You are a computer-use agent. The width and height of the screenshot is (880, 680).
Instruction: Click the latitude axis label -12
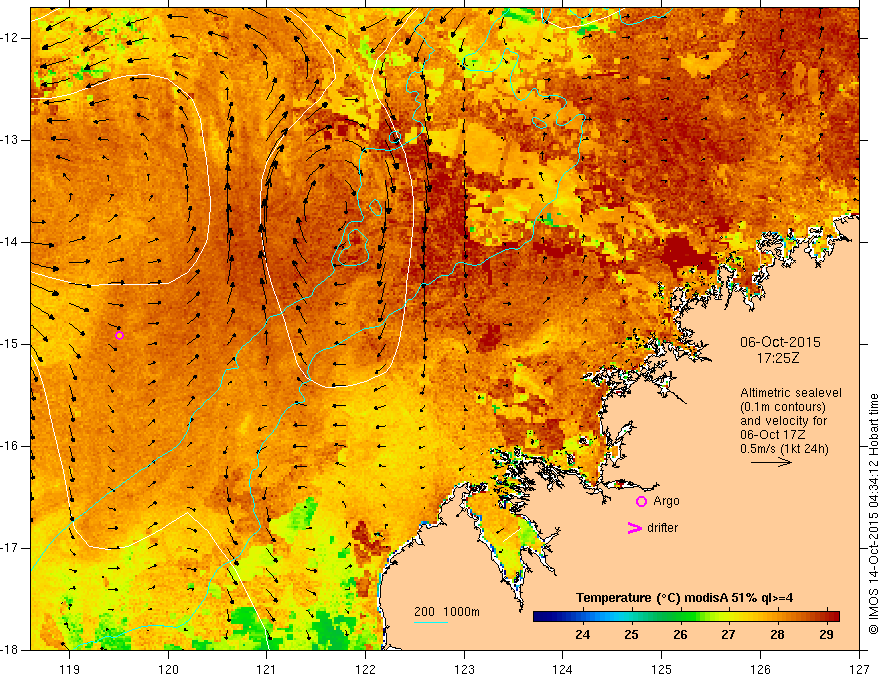click(10, 38)
